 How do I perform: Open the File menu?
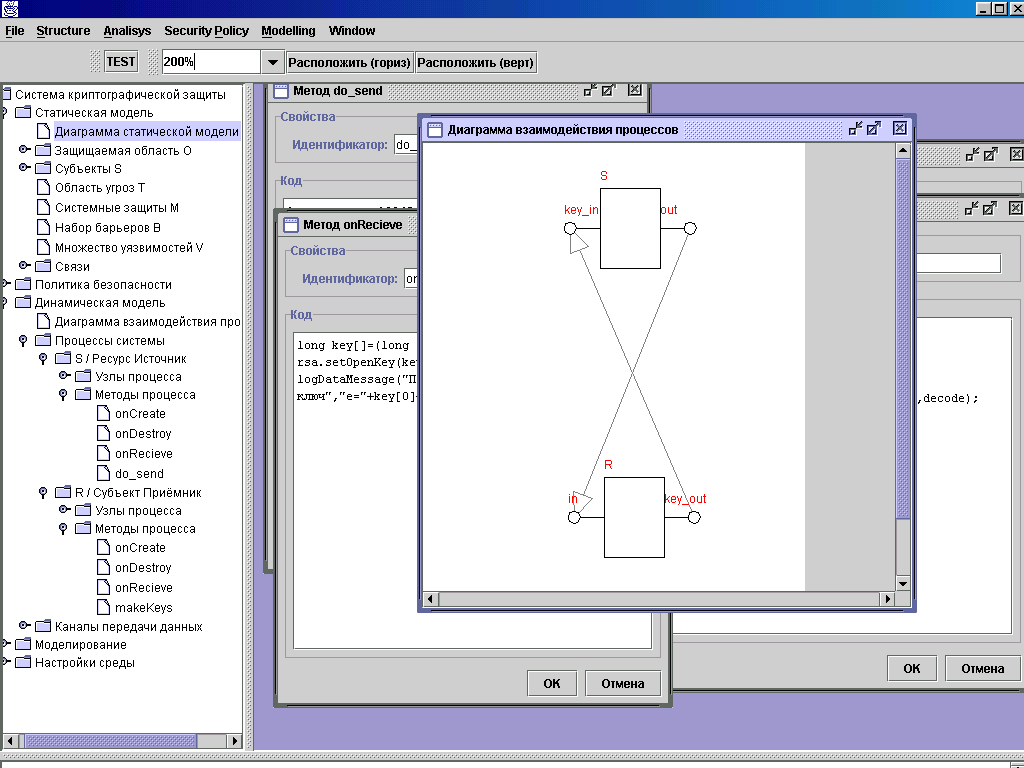coord(14,31)
